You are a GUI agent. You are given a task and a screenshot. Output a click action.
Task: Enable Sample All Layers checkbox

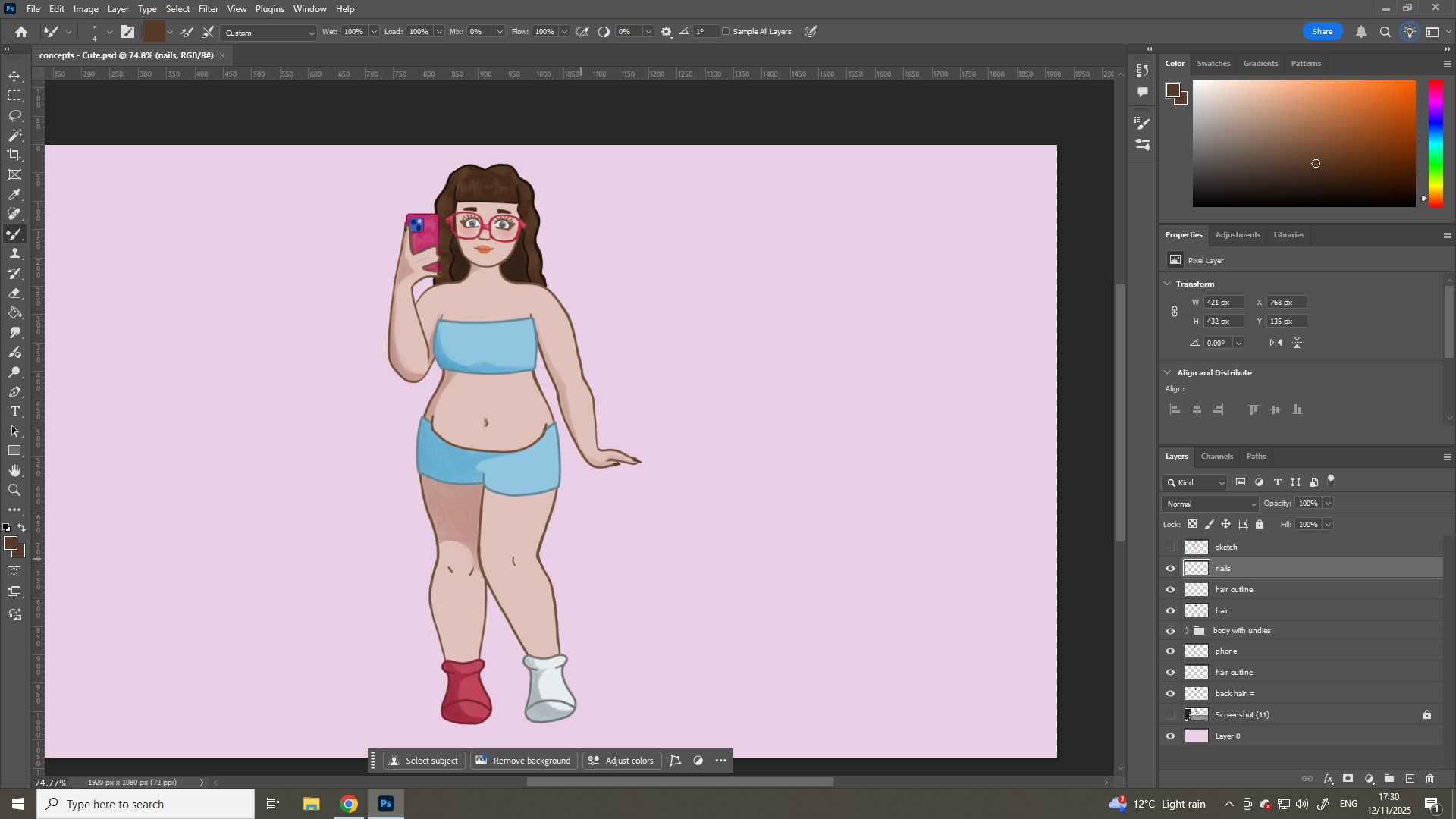point(726,32)
